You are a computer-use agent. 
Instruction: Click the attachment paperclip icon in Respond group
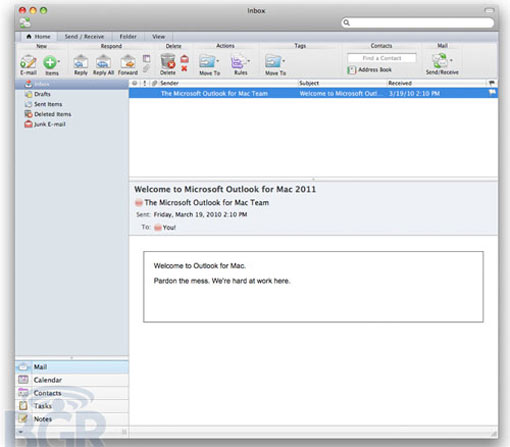146,69
